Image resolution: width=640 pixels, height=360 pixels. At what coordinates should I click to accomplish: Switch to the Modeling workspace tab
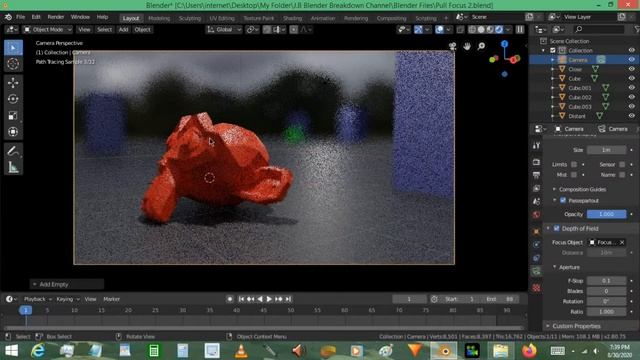click(159, 18)
